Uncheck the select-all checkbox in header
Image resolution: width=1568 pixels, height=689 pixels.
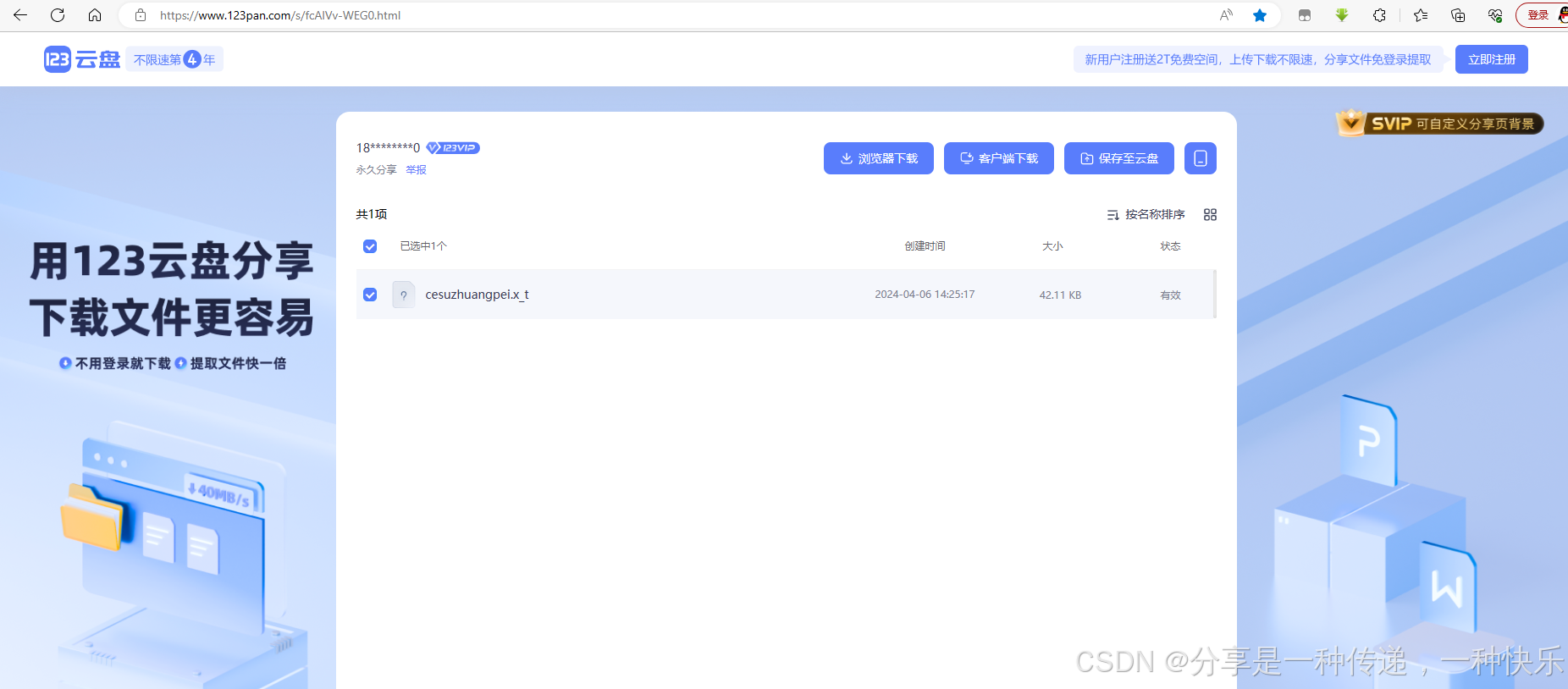tap(370, 246)
